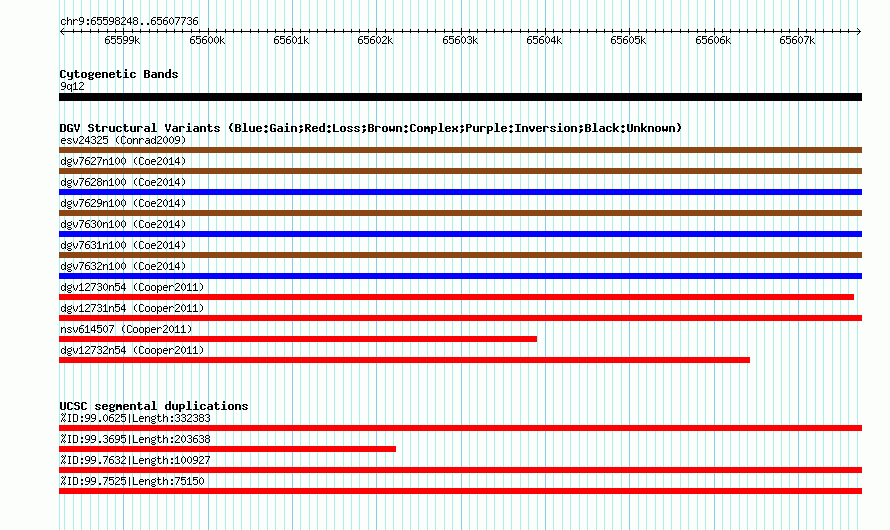890x530 pixels.
Task: Open the dgv7630n100 (Coe2014) label
Action: 123,224
